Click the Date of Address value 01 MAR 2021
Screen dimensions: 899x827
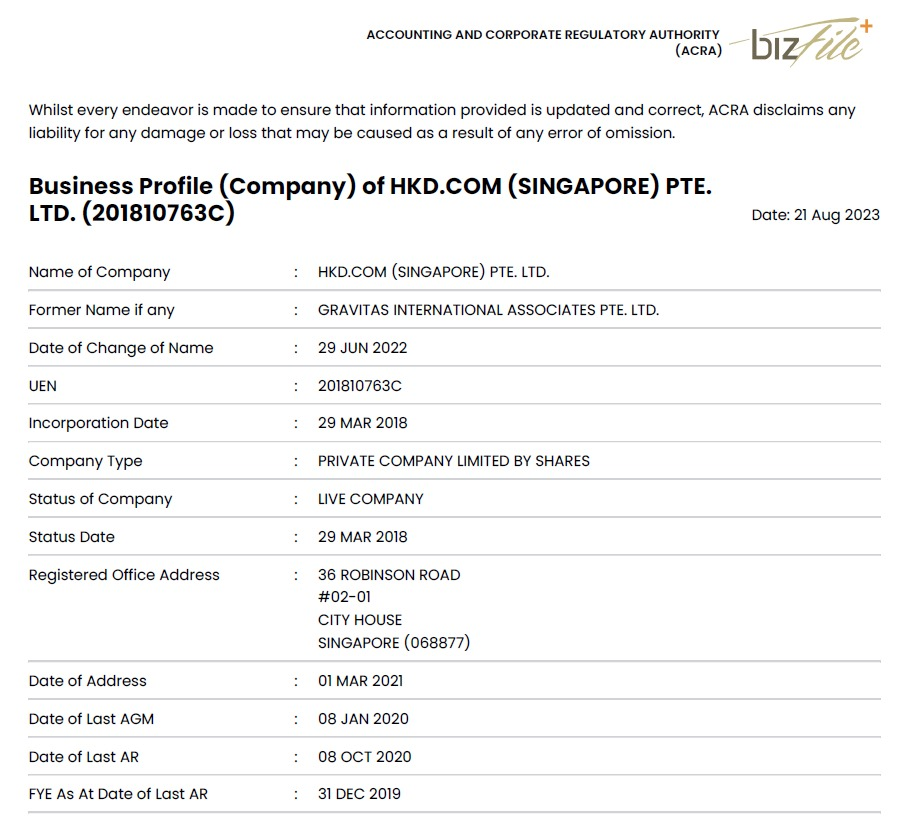[x=360, y=681]
